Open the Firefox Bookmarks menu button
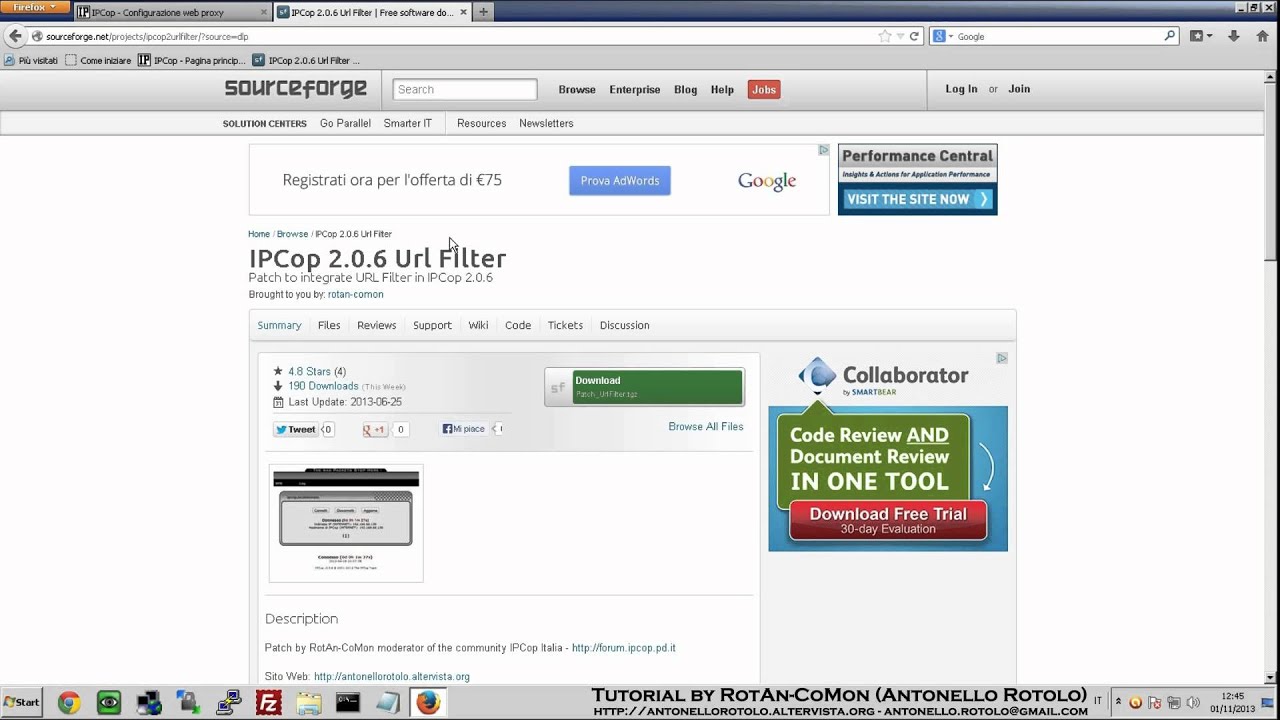 pos(1201,36)
